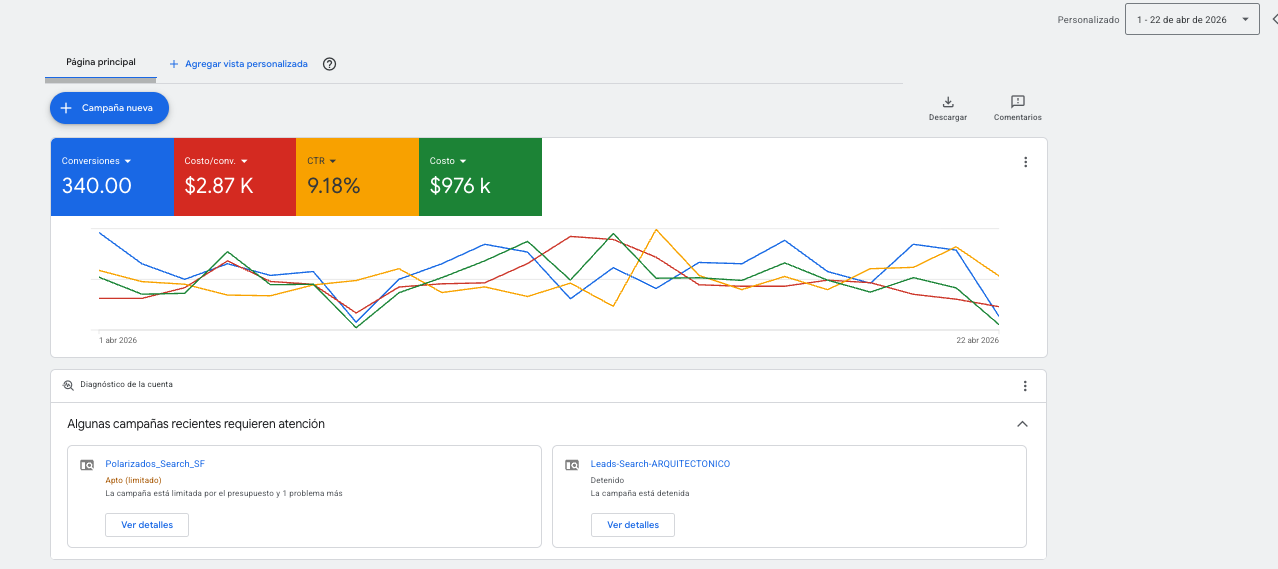1278x569 pixels.
Task: Click the budget-limited campaign description text
Action: click(x=224, y=493)
